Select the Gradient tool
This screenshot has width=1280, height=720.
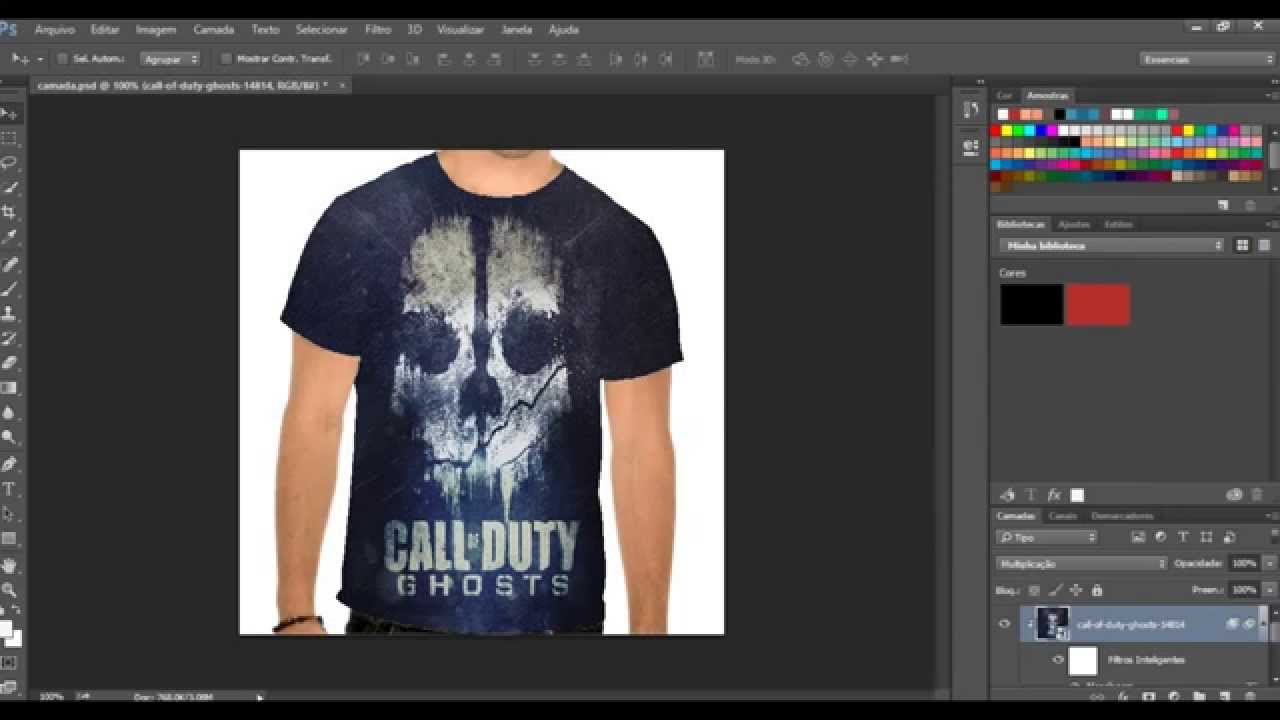point(9,388)
